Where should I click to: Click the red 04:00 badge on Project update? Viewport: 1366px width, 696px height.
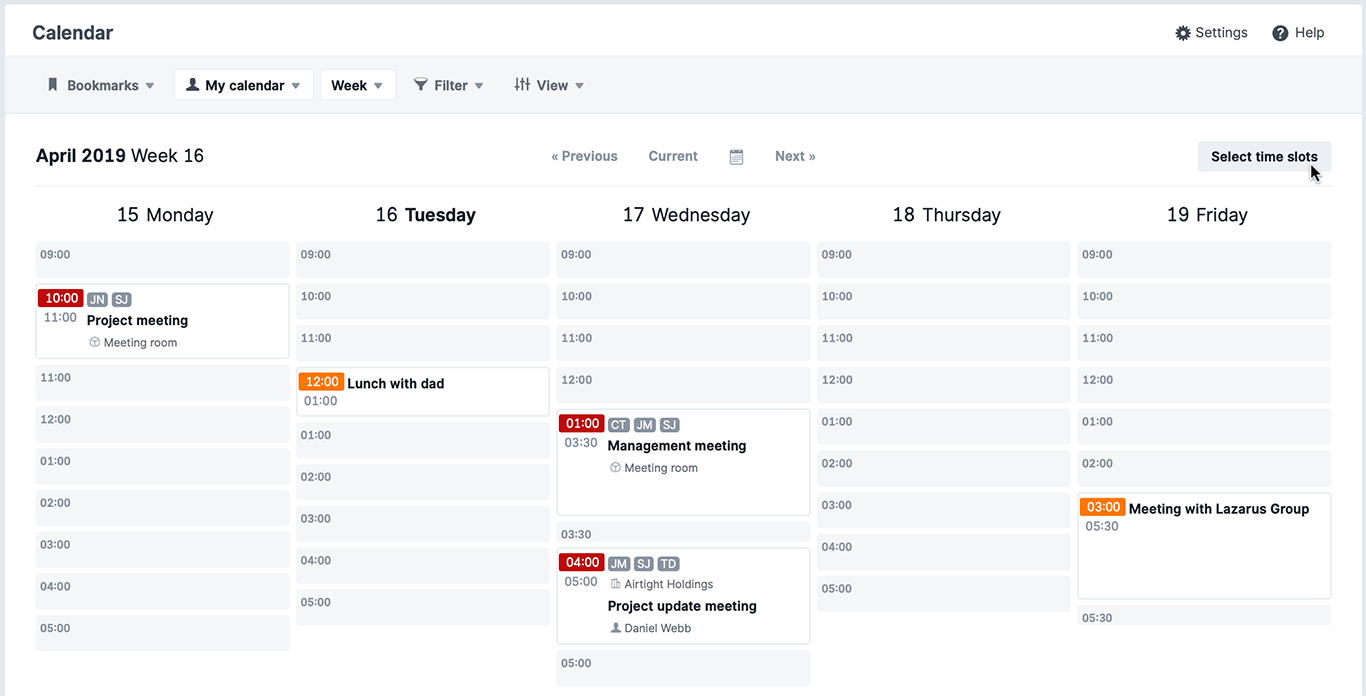coord(582,562)
